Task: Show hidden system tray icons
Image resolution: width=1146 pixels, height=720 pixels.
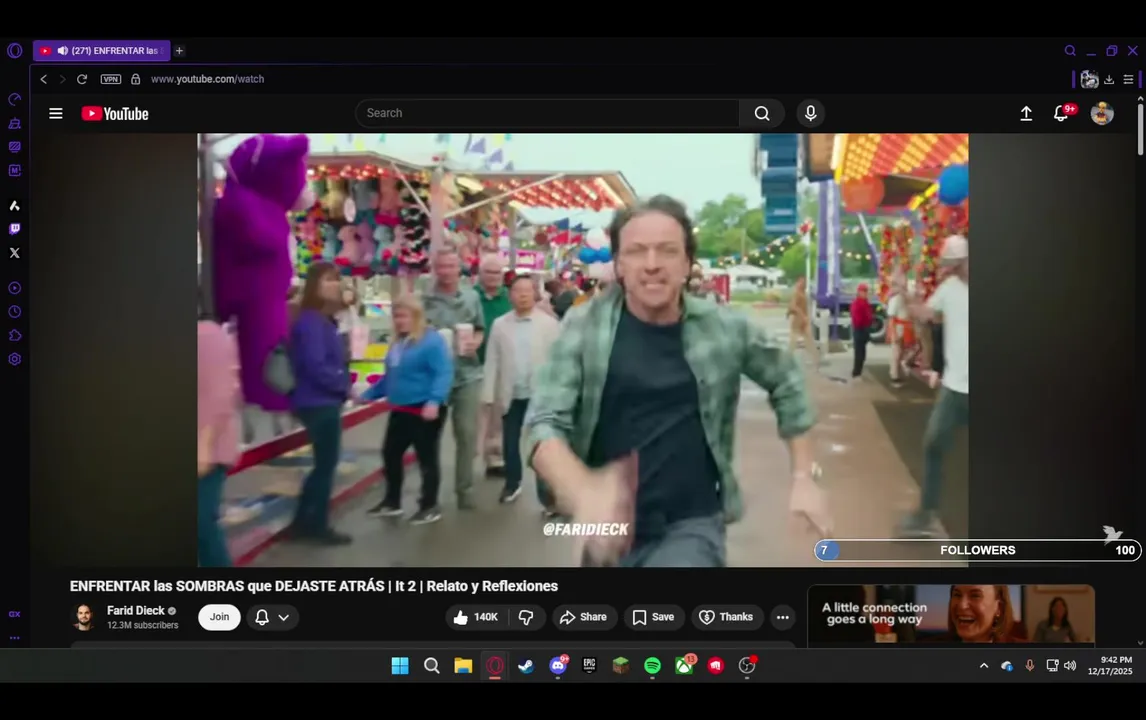Action: [x=984, y=665]
